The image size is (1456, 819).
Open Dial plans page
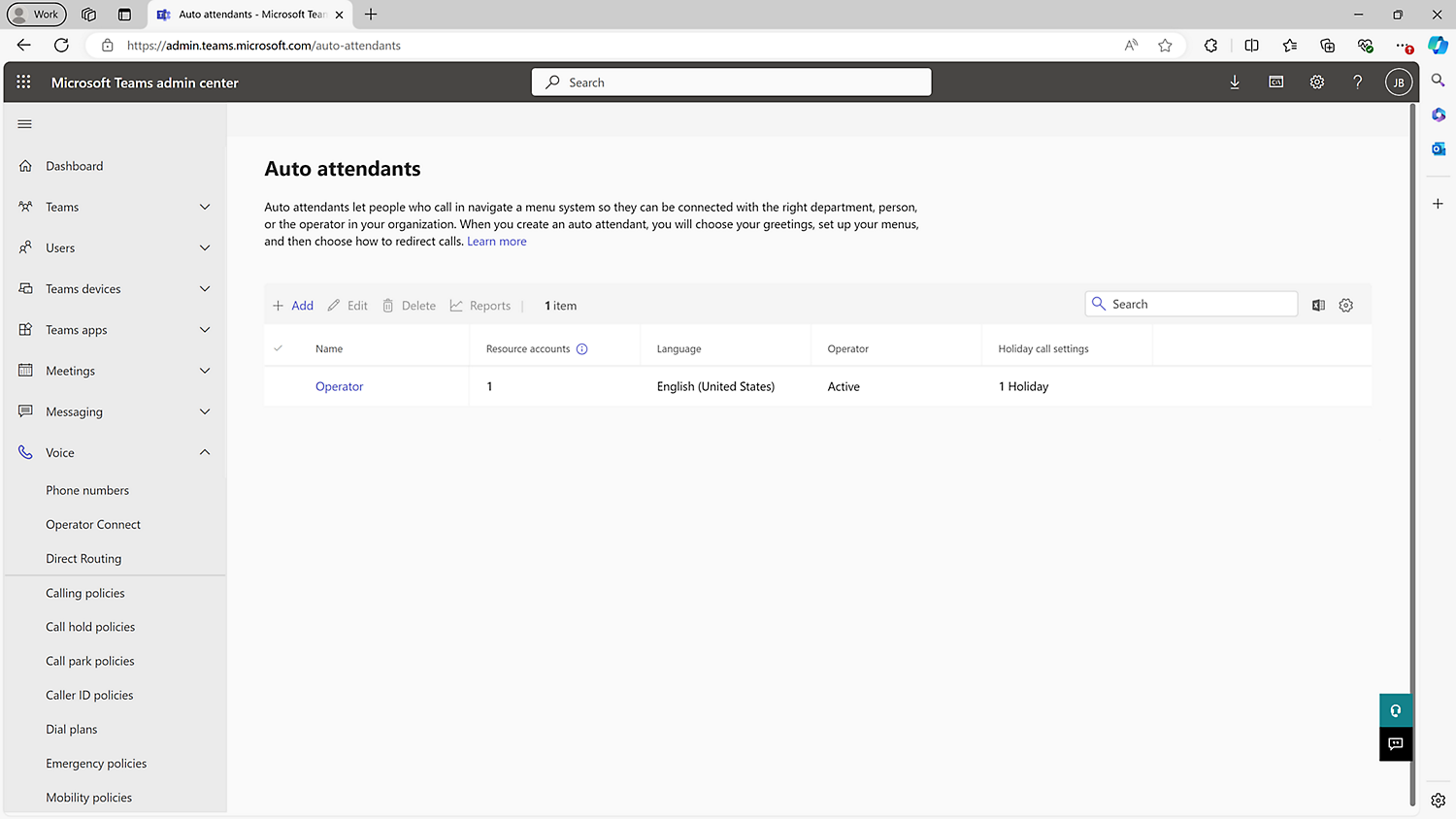(x=72, y=730)
